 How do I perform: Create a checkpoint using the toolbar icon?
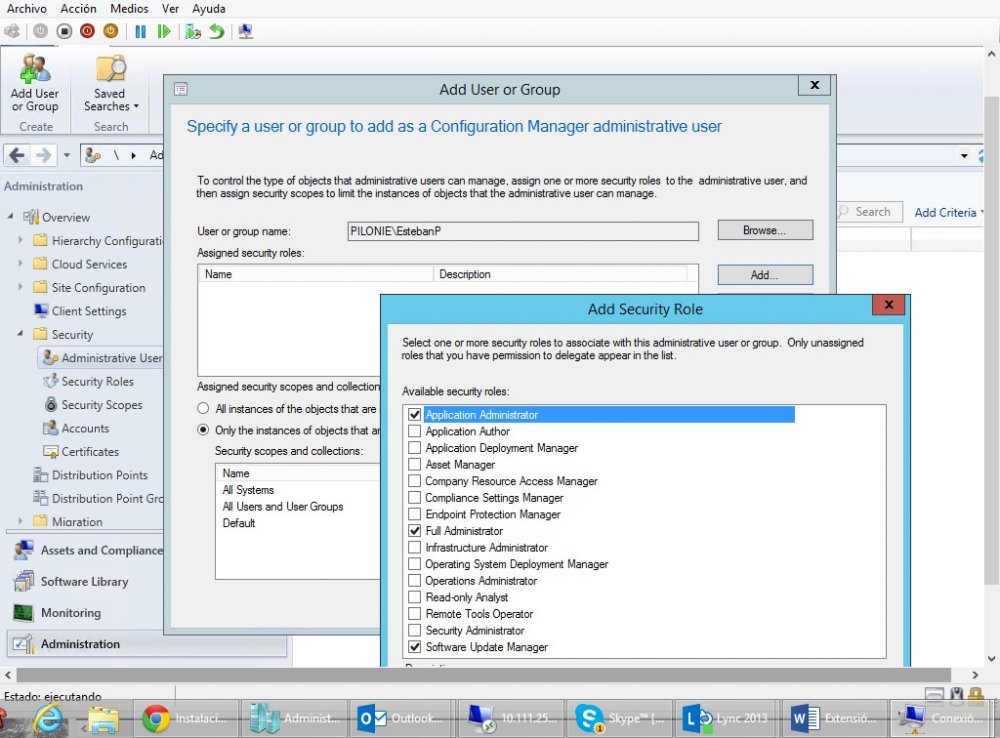[193, 31]
